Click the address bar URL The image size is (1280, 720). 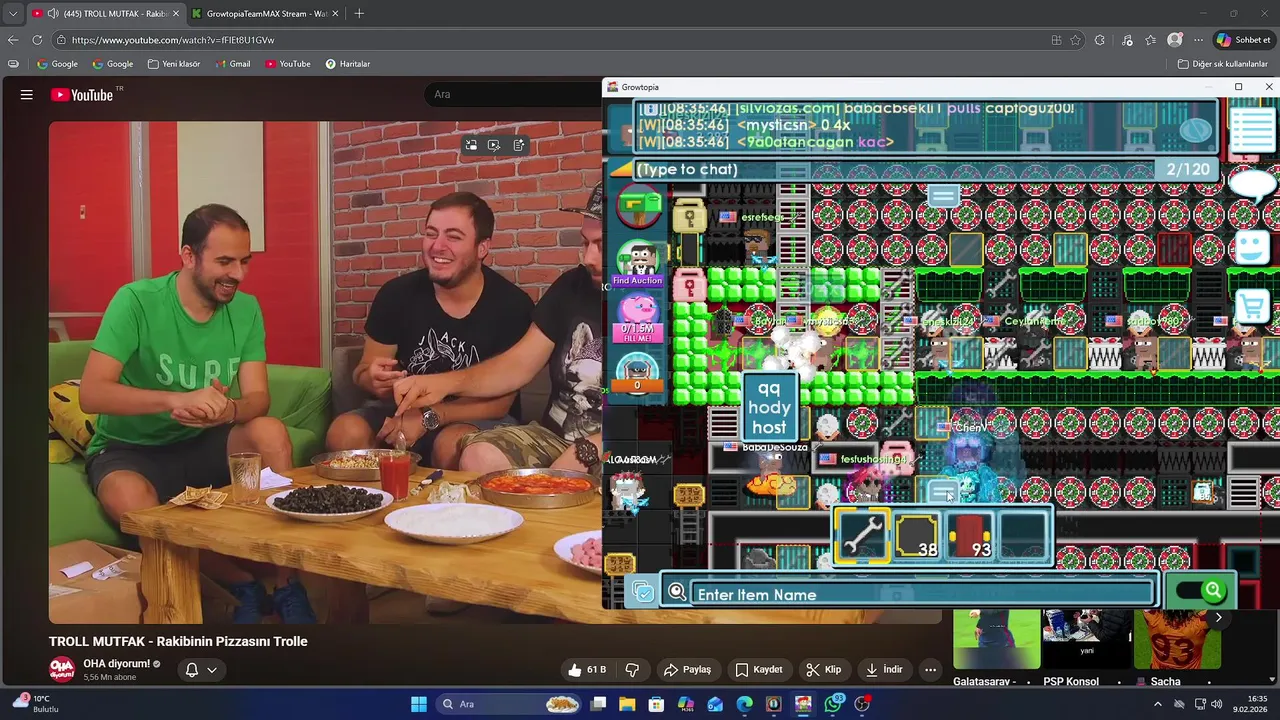[173, 40]
